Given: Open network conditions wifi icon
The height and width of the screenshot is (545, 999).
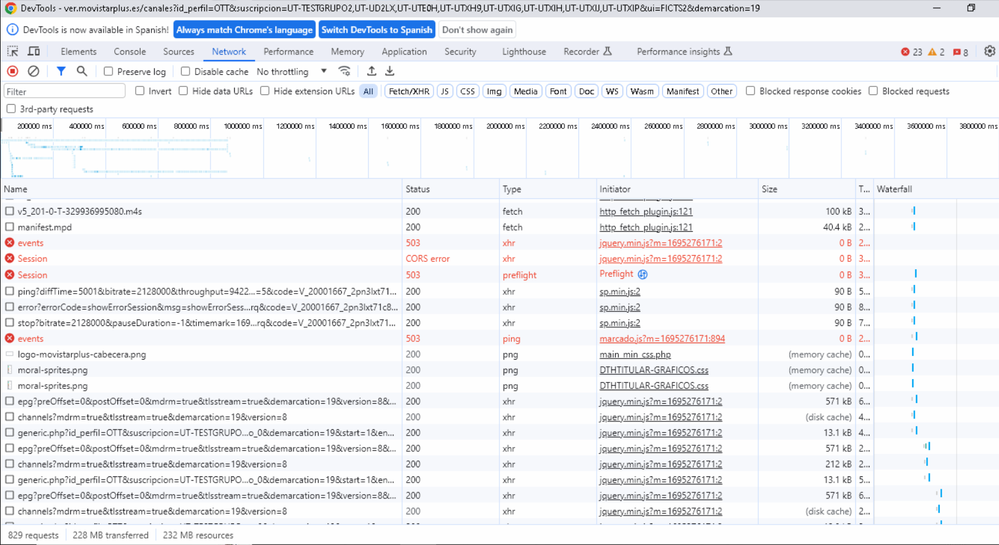Looking at the screenshot, I should 345,71.
